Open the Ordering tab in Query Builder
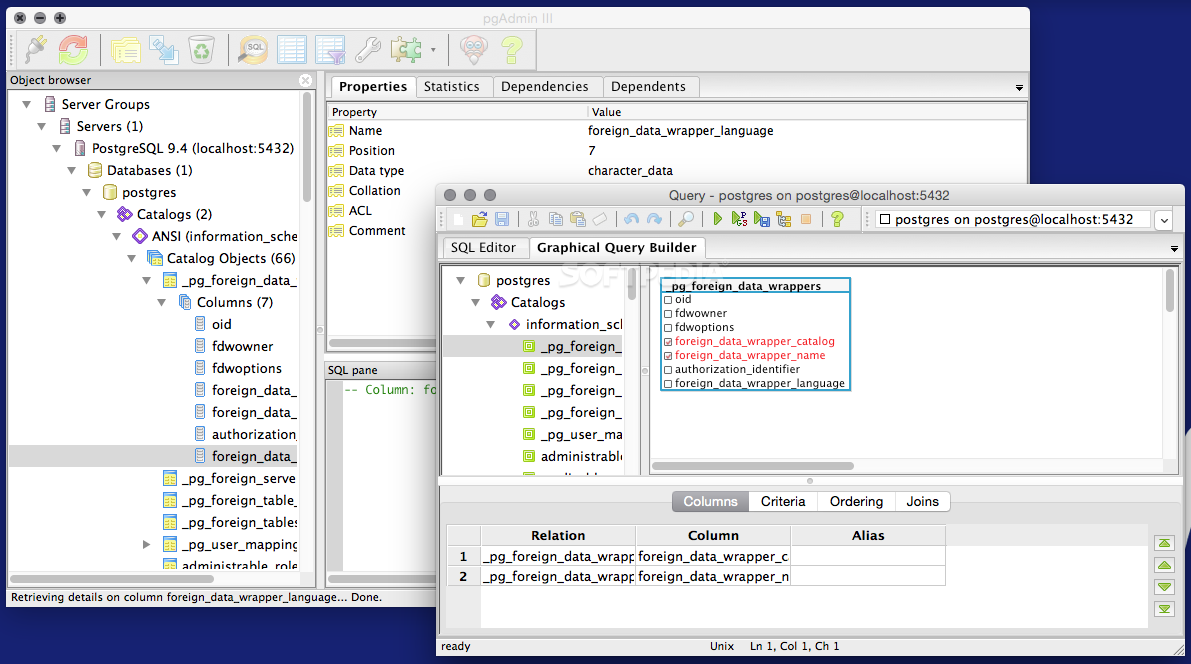Screen dimensions: 1191x664 tap(856, 501)
